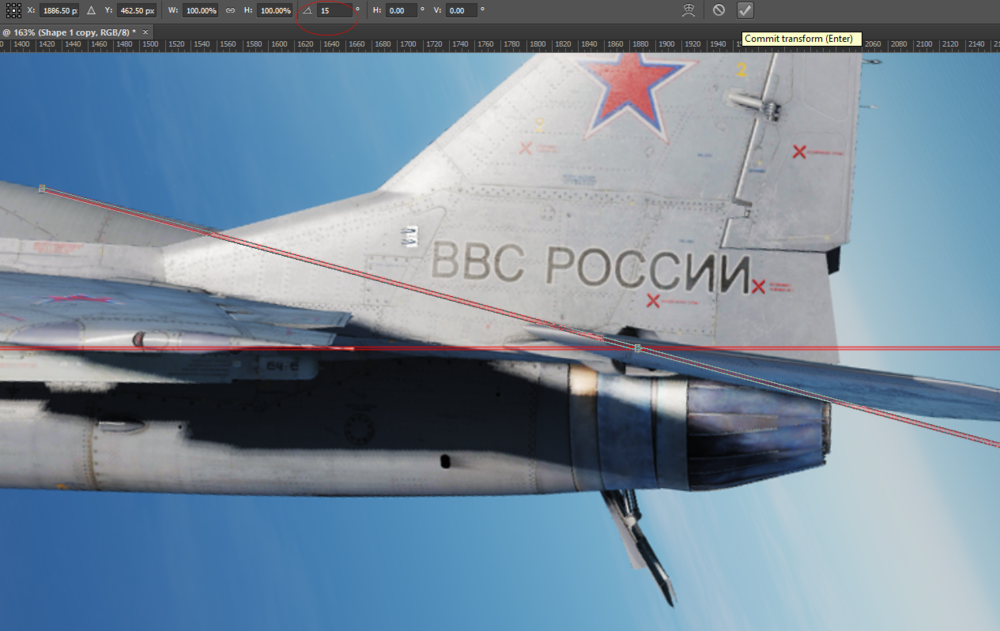This screenshot has height=631, width=1000.
Task: Click the vertical skew V field
Action: click(461, 10)
